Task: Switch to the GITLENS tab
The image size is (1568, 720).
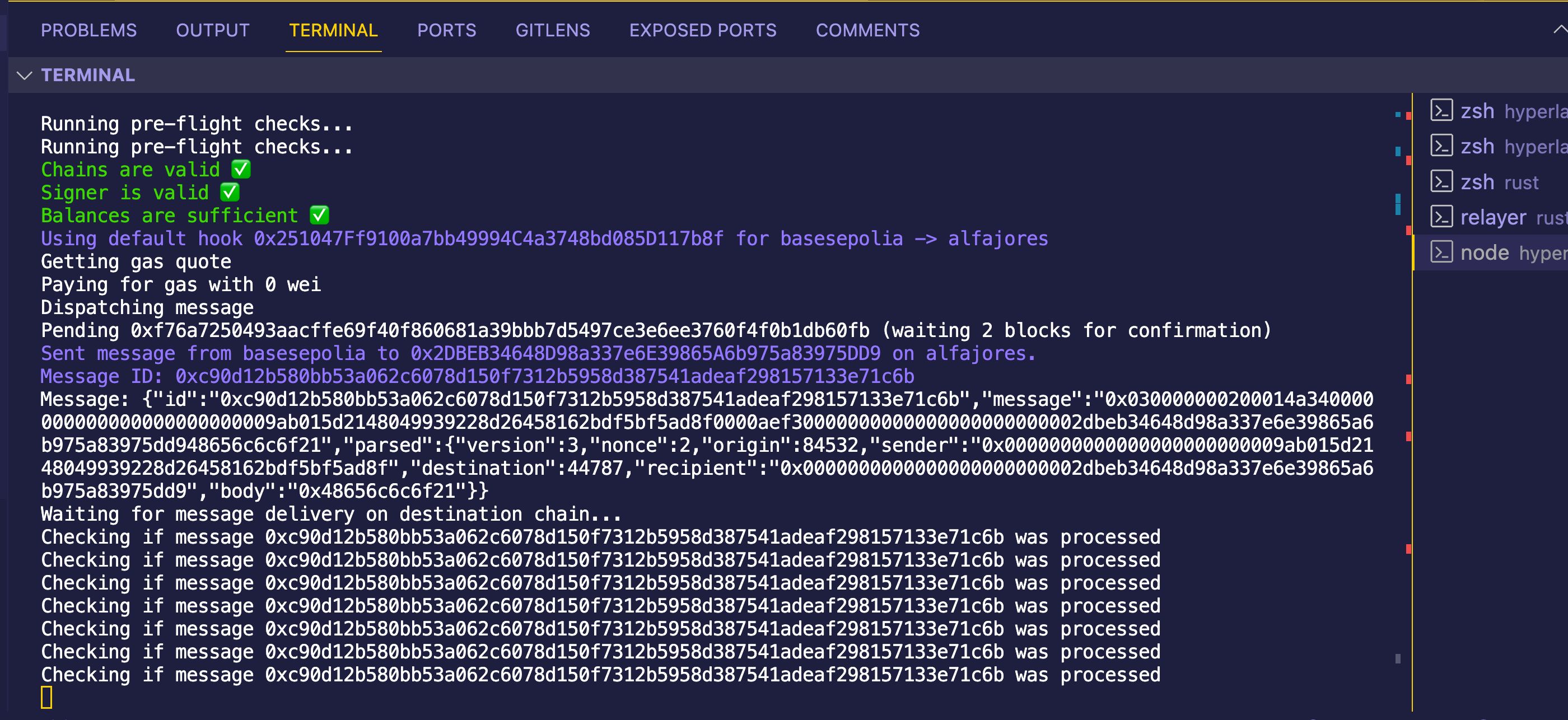Action: point(553,30)
